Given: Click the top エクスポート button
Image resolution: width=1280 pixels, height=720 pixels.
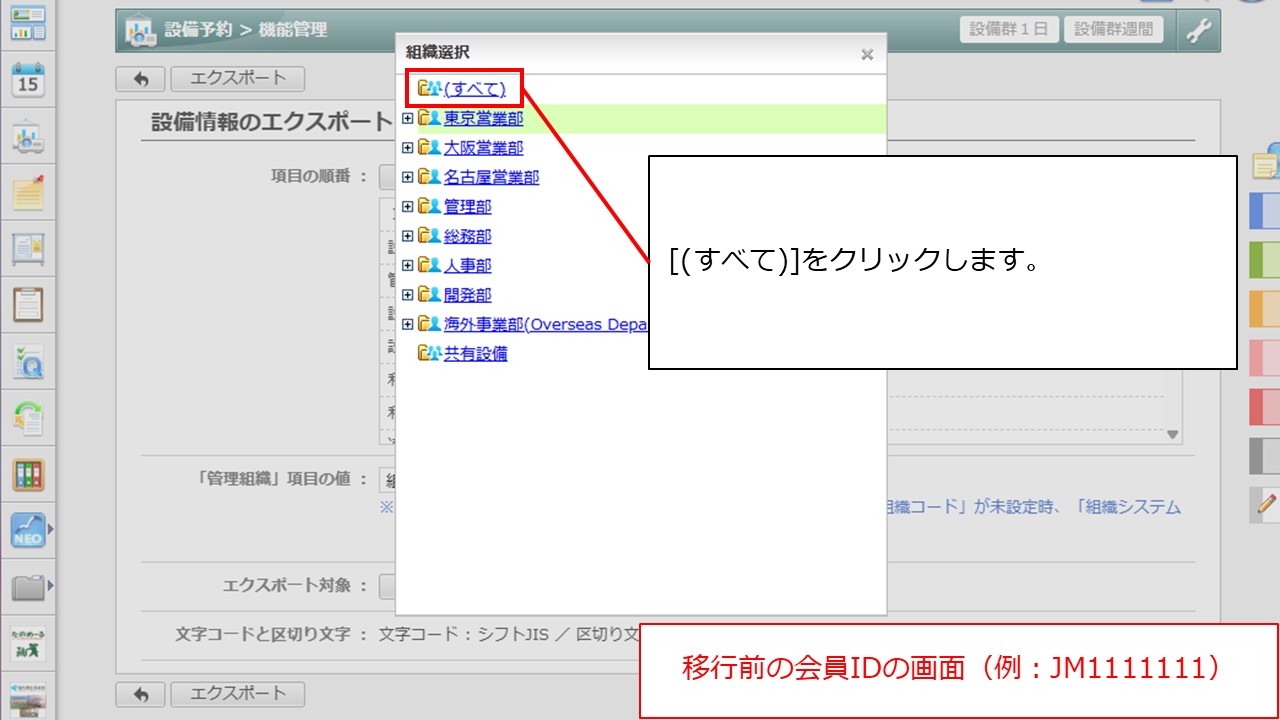Looking at the screenshot, I should coord(237,78).
